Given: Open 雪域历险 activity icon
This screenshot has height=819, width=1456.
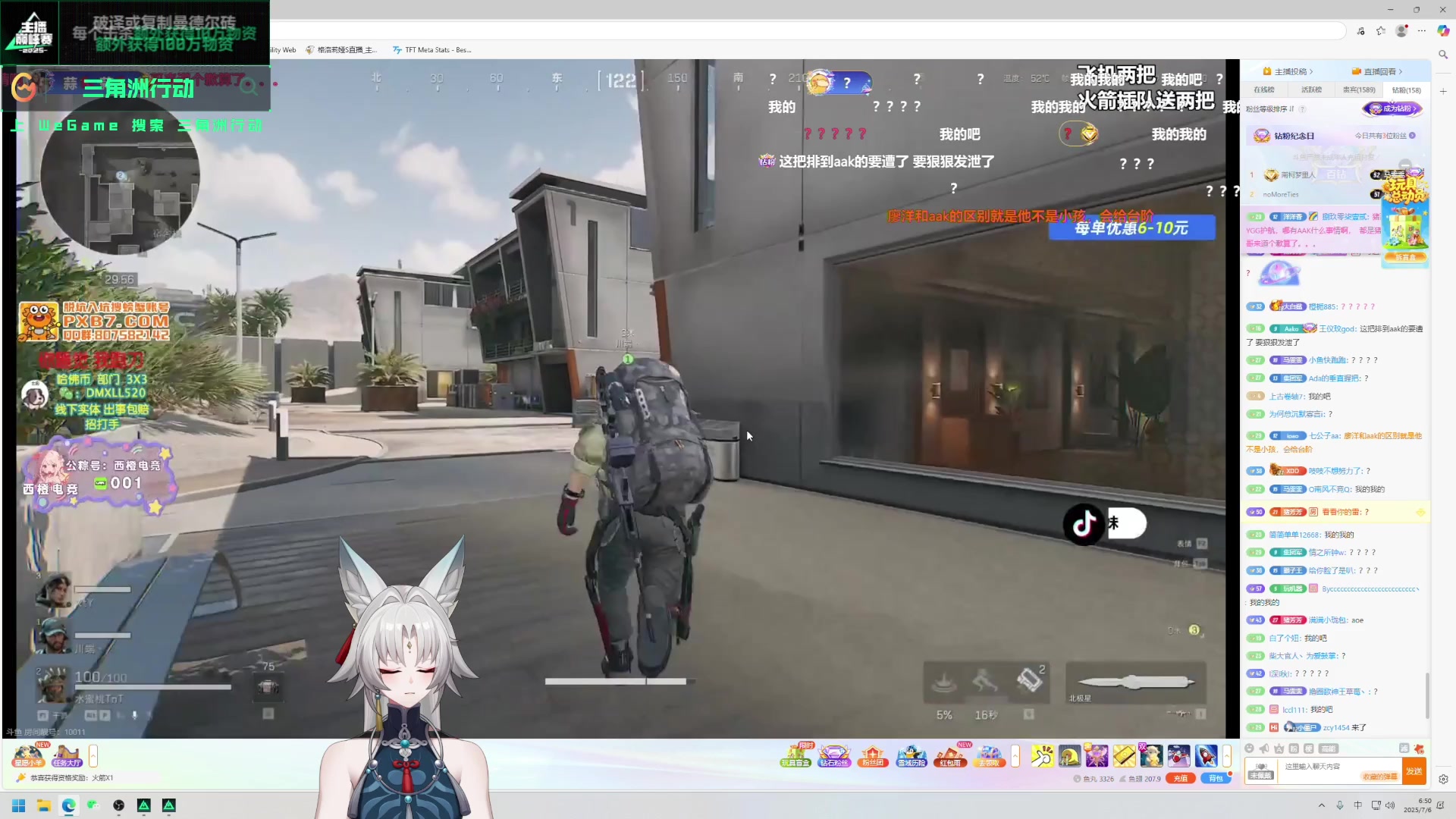Looking at the screenshot, I should point(912,755).
